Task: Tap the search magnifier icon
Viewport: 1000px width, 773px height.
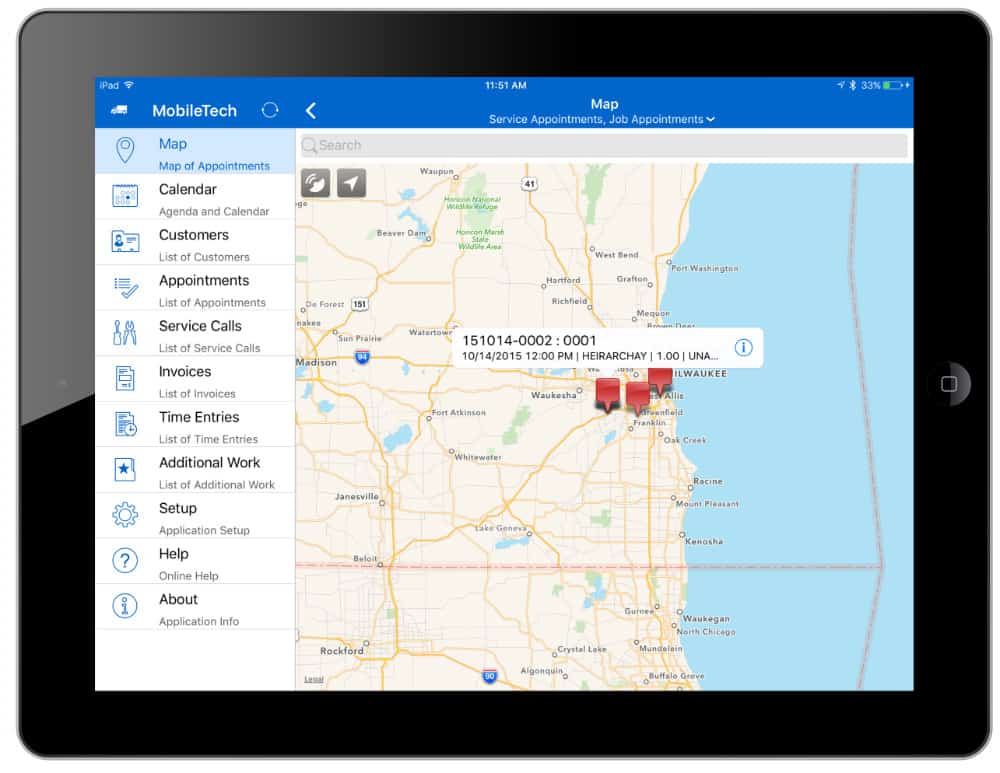Action: point(309,145)
